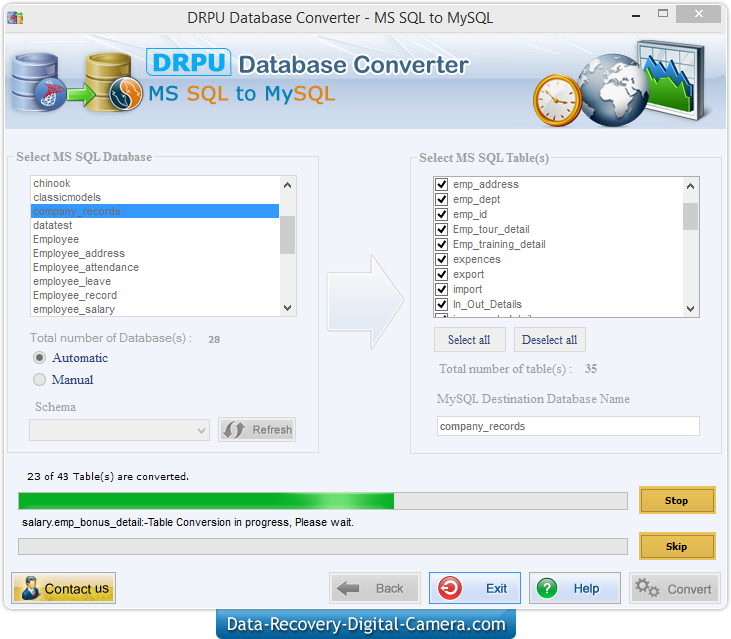Click the database conversion logo in banner
The height and width of the screenshot is (639, 731).
click(77, 82)
